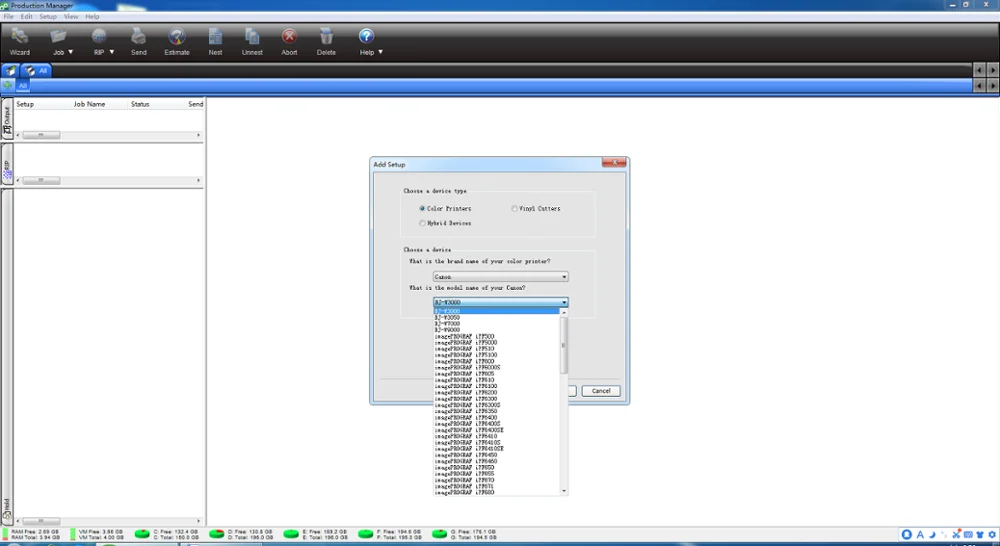
Task: Click the E drive disk usage icon
Action: tap(291, 534)
